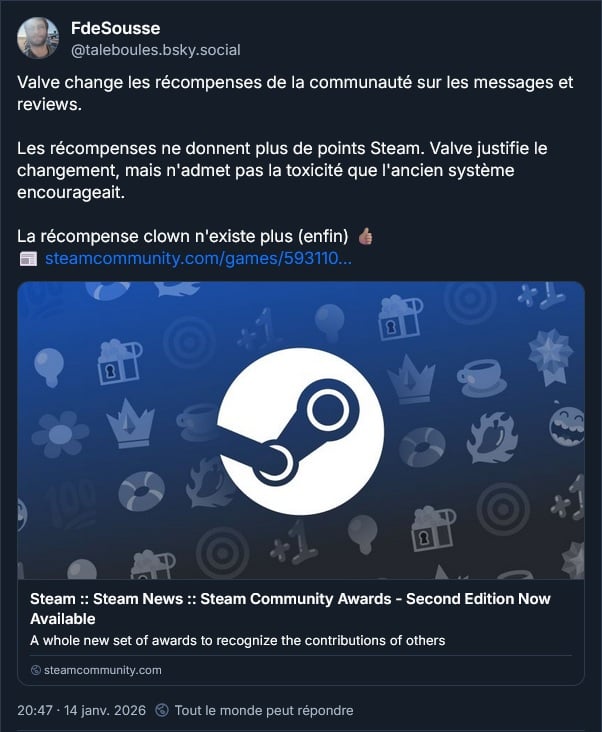
Task: Open the @taleboules.bsky.social handle
Action: [155, 50]
